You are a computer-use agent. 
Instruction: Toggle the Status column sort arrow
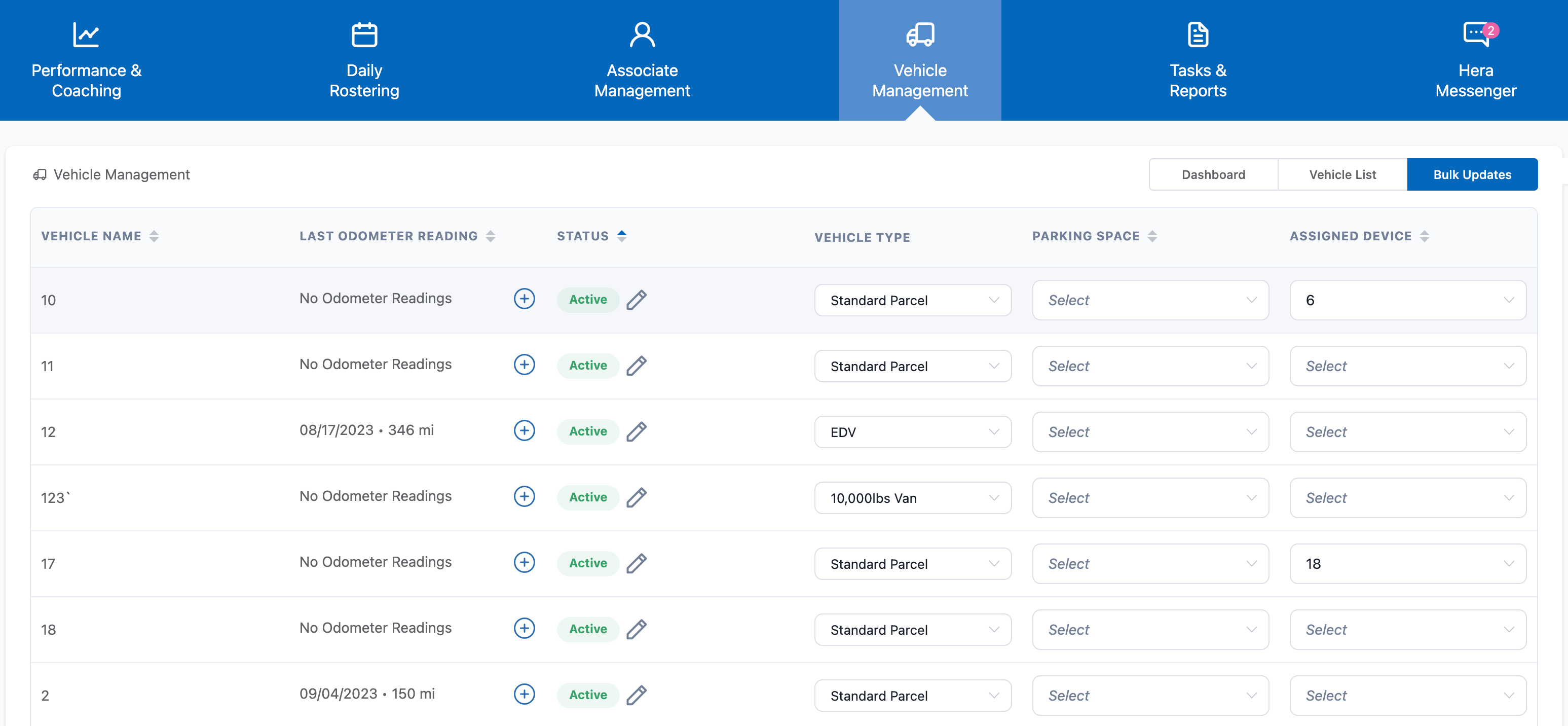(x=621, y=236)
